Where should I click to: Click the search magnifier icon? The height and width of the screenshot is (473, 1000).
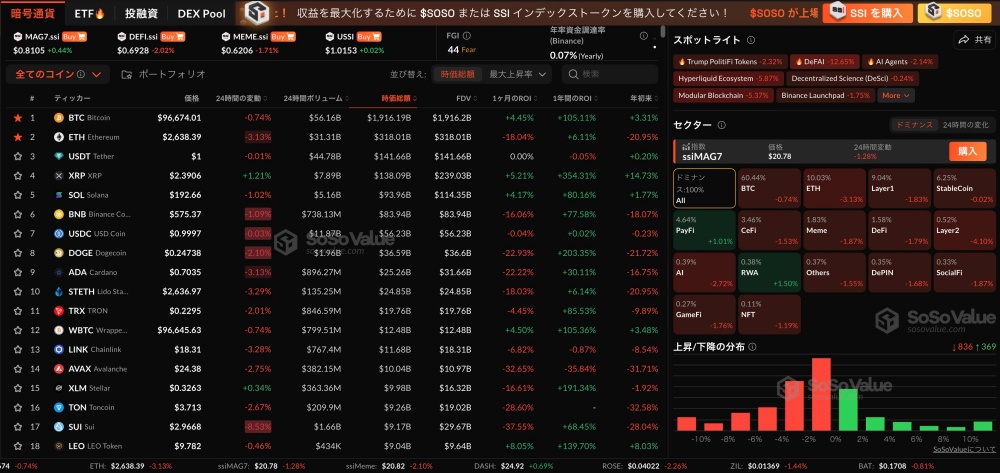[x=573, y=75]
